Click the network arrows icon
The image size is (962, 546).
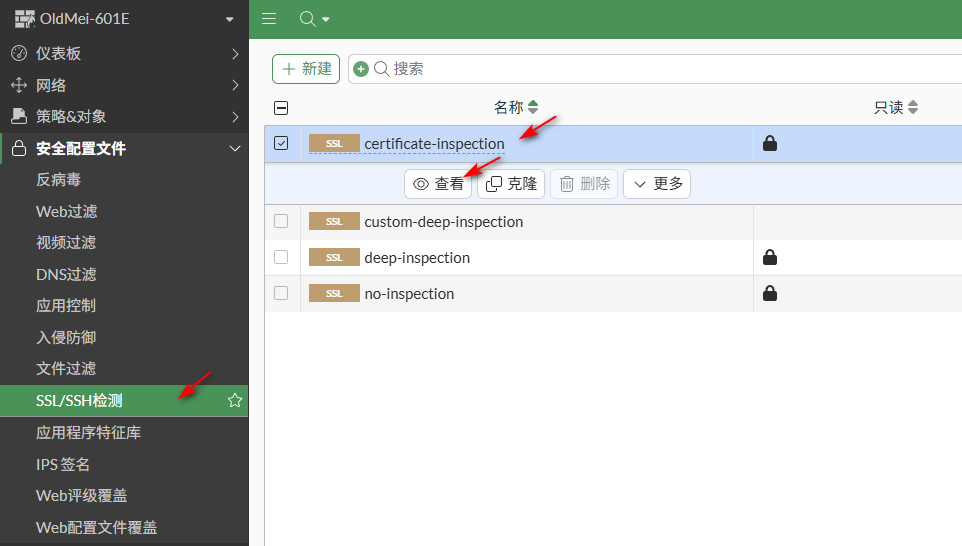click(x=19, y=85)
